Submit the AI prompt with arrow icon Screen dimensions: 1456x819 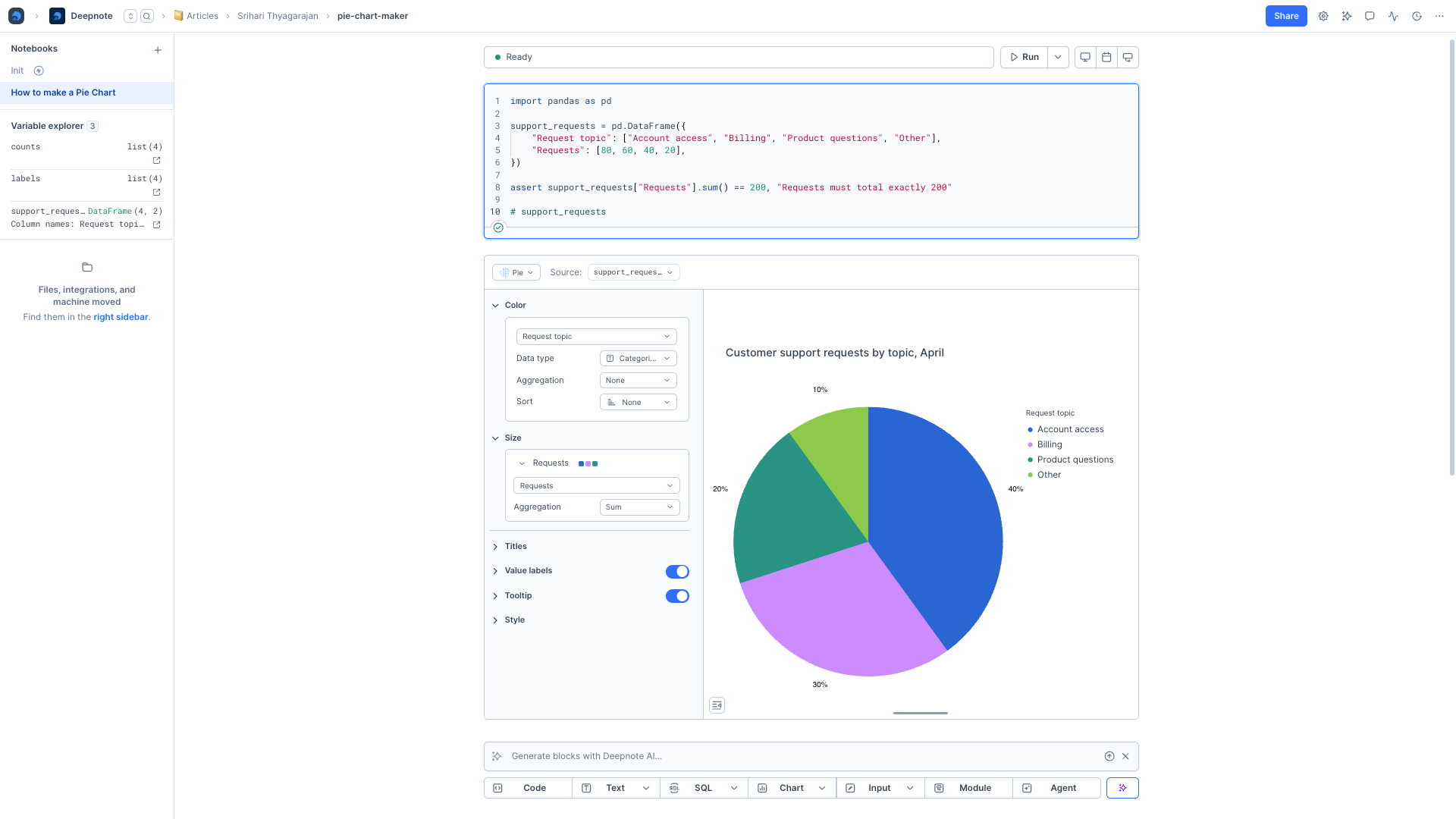(1109, 756)
